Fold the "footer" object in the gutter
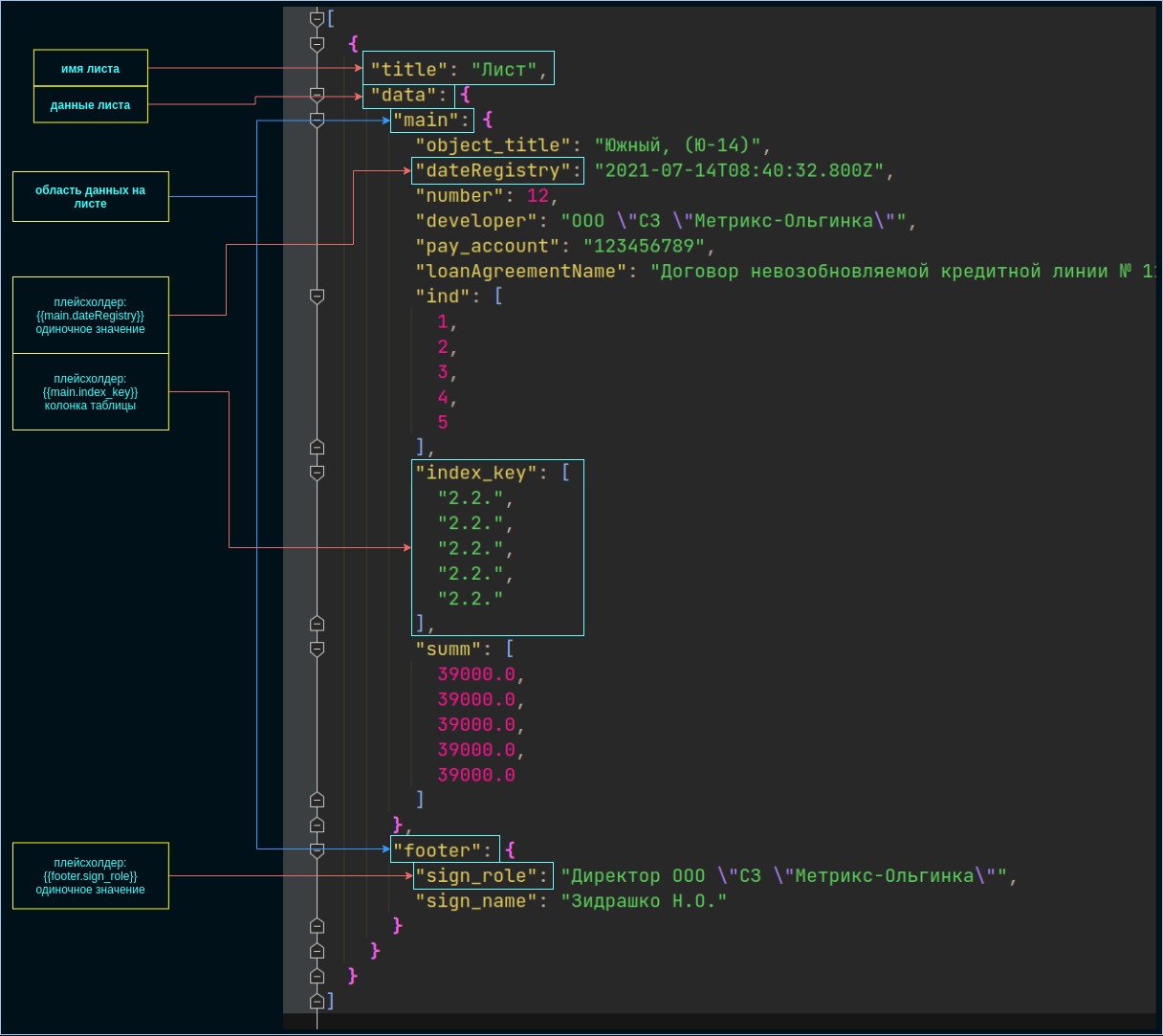Screen dimensions: 1163x1036 click(x=318, y=849)
